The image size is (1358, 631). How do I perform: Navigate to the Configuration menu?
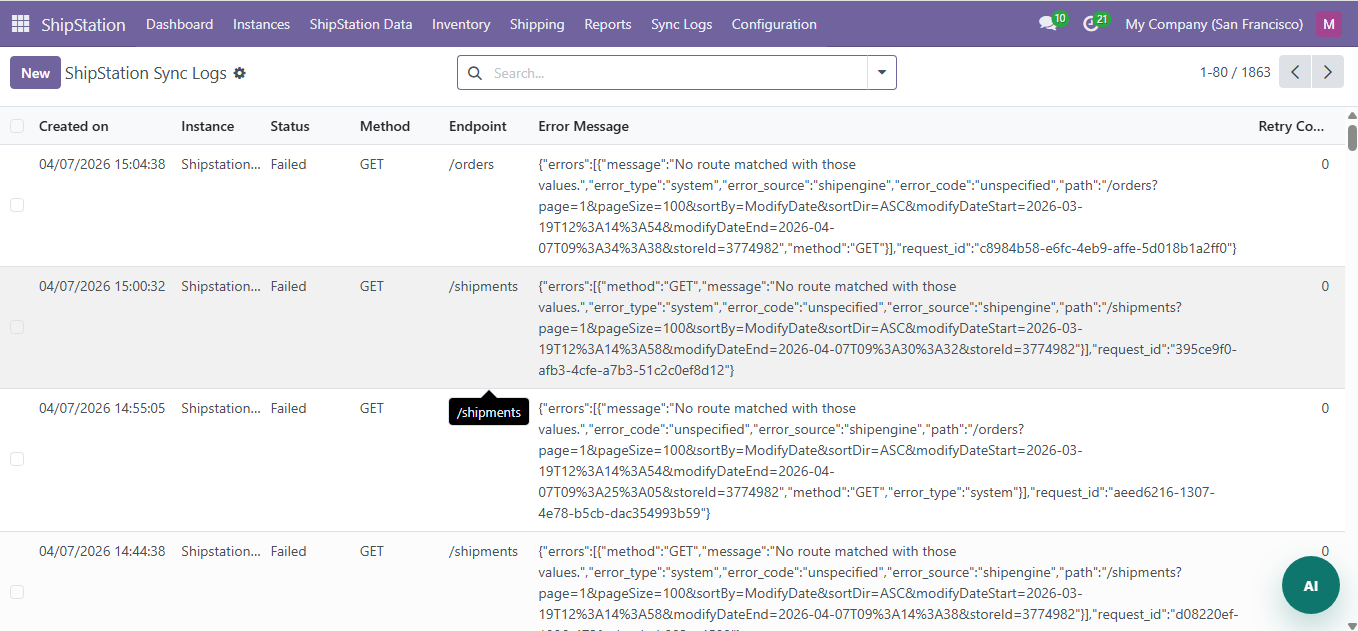pos(773,24)
